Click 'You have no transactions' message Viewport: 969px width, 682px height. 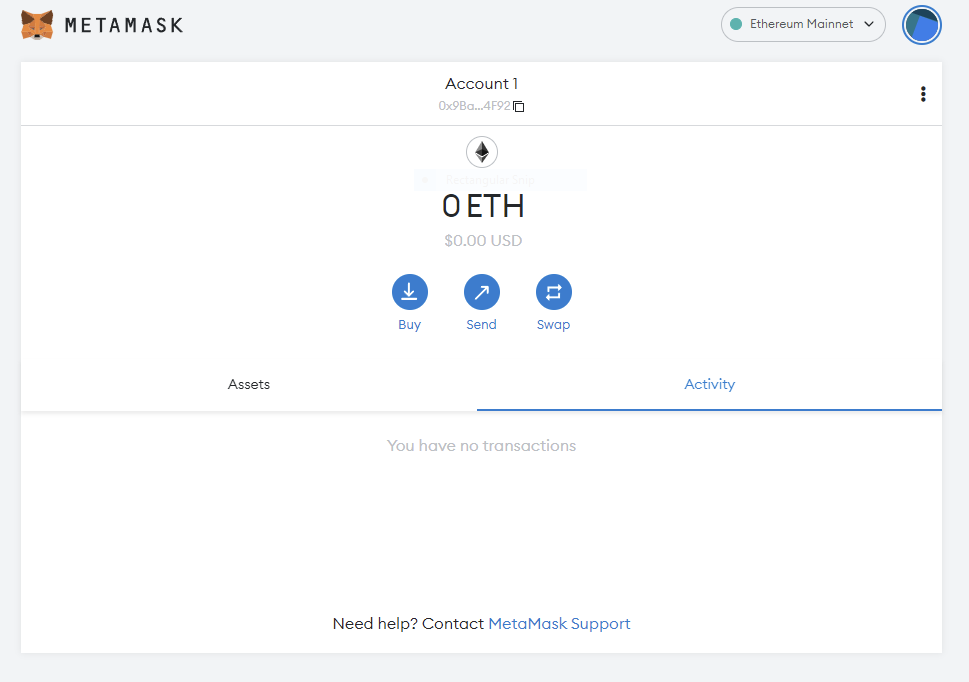[481, 445]
